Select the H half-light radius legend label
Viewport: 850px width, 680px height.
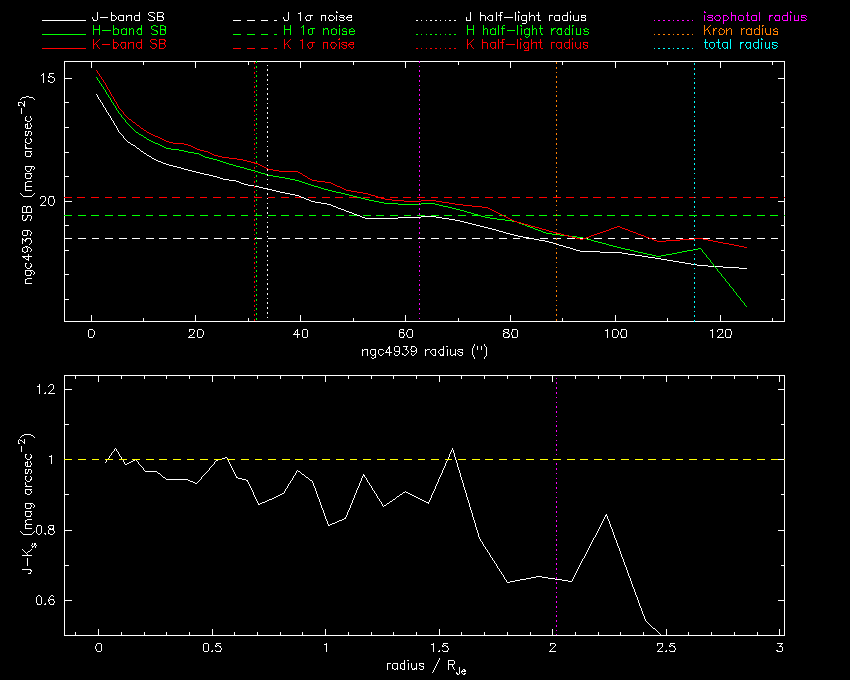(527, 31)
